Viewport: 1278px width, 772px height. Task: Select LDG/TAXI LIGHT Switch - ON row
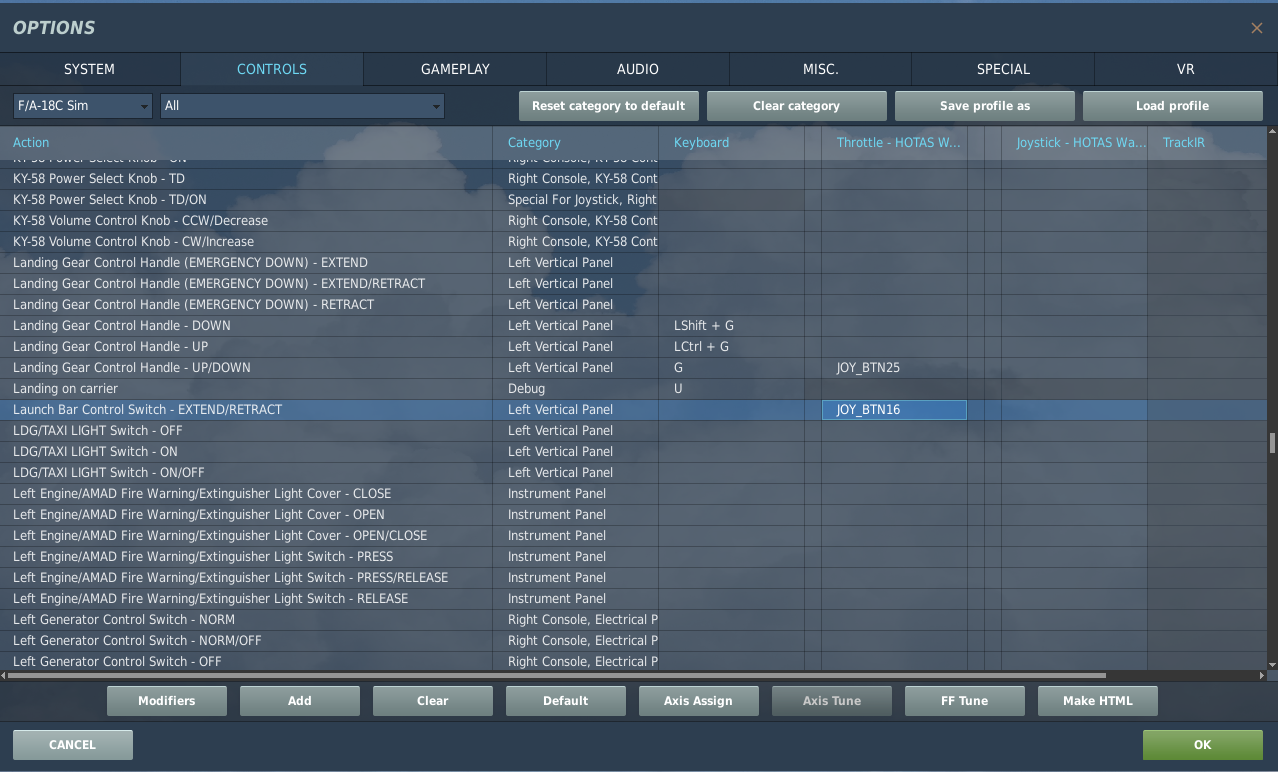tap(633, 452)
